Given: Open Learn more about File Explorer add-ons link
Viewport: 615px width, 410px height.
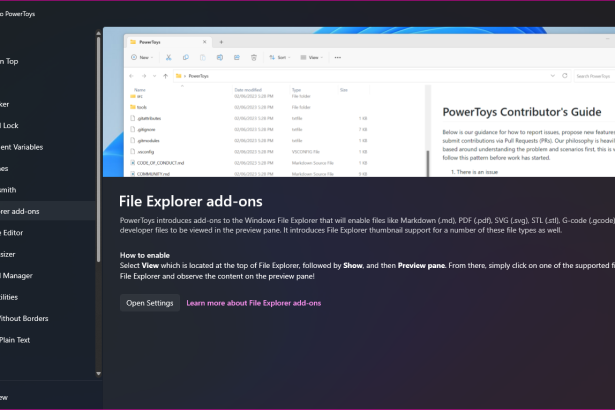Looking at the screenshot, I should coord(254,303).
